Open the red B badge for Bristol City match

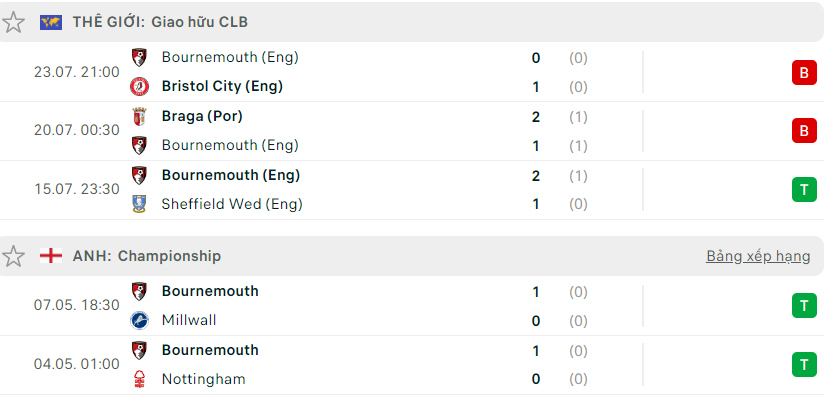point(804,73)
